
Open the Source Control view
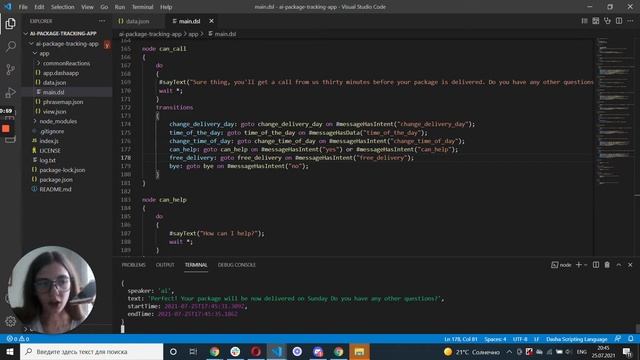point(11,69)
